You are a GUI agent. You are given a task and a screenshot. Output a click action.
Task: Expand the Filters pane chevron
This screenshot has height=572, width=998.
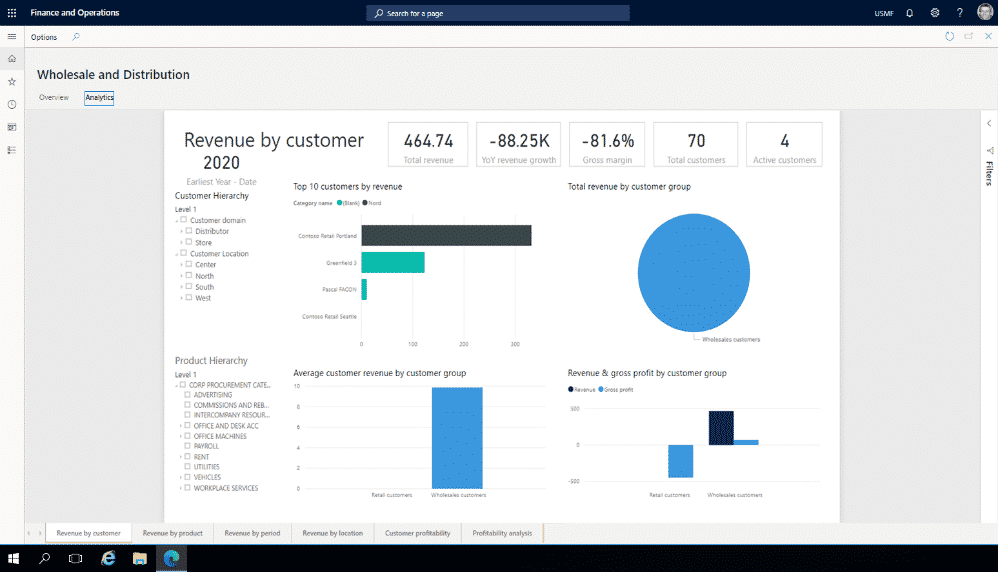pos(989,123)
